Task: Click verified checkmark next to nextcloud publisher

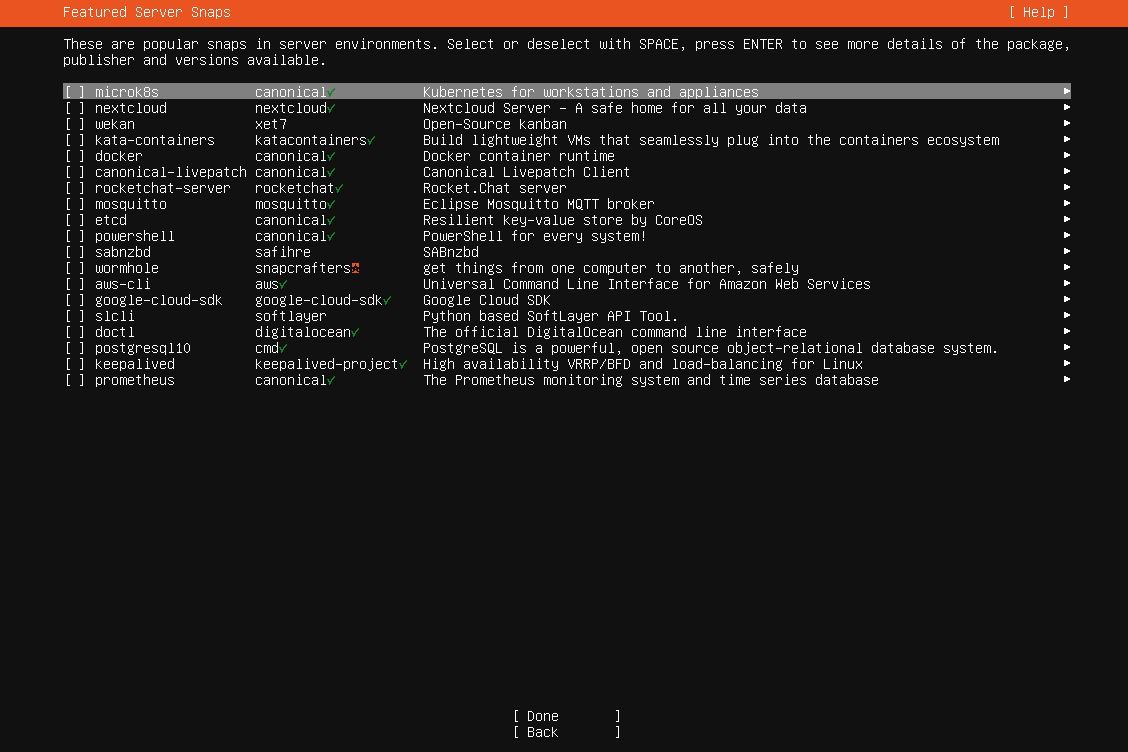Action: [332, 109]
